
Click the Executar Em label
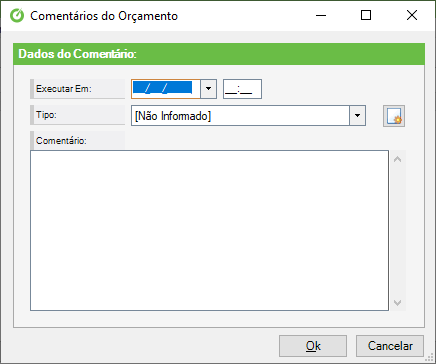64,89
